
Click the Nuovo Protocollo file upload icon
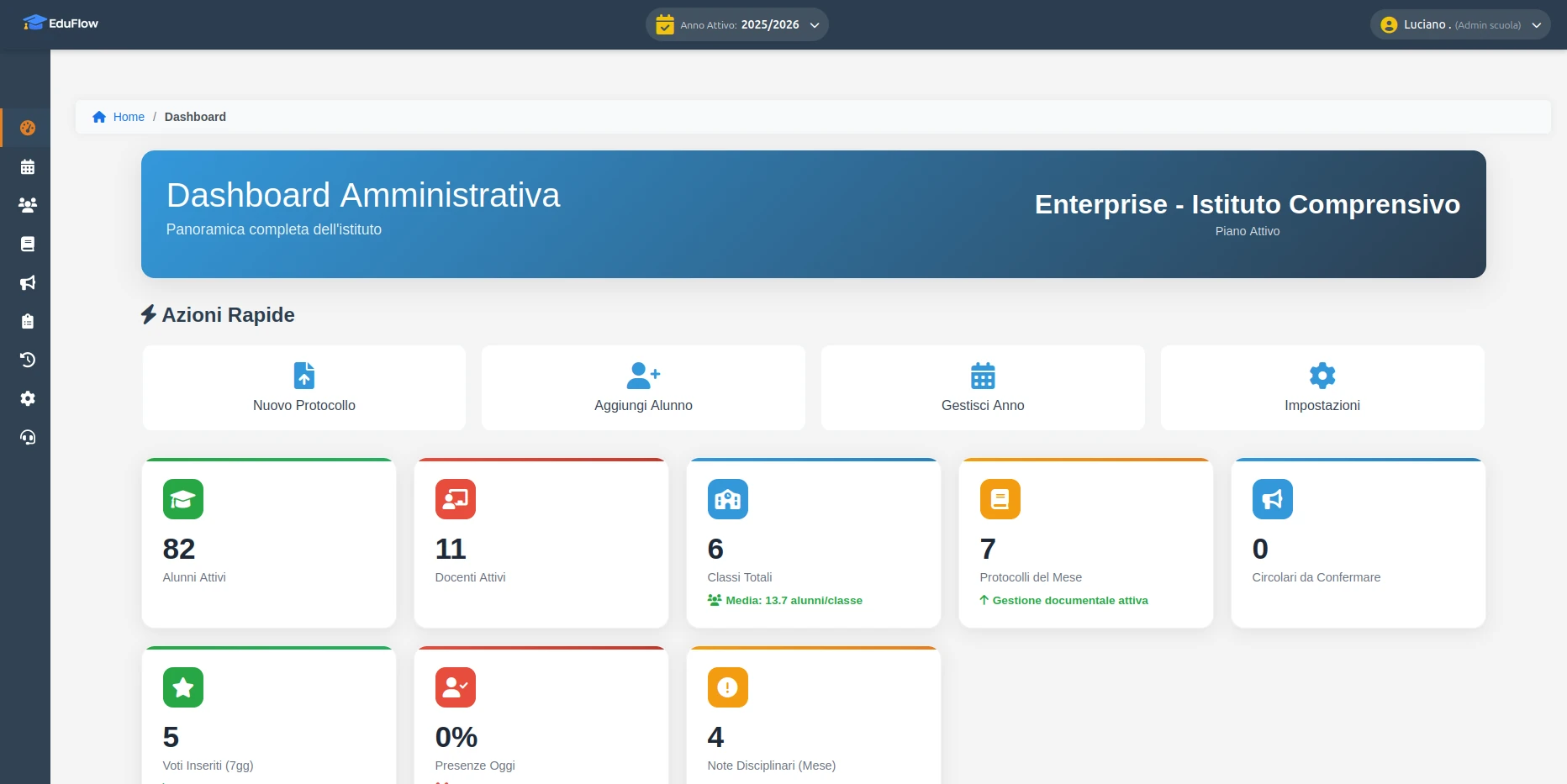[x=304, y=376]
